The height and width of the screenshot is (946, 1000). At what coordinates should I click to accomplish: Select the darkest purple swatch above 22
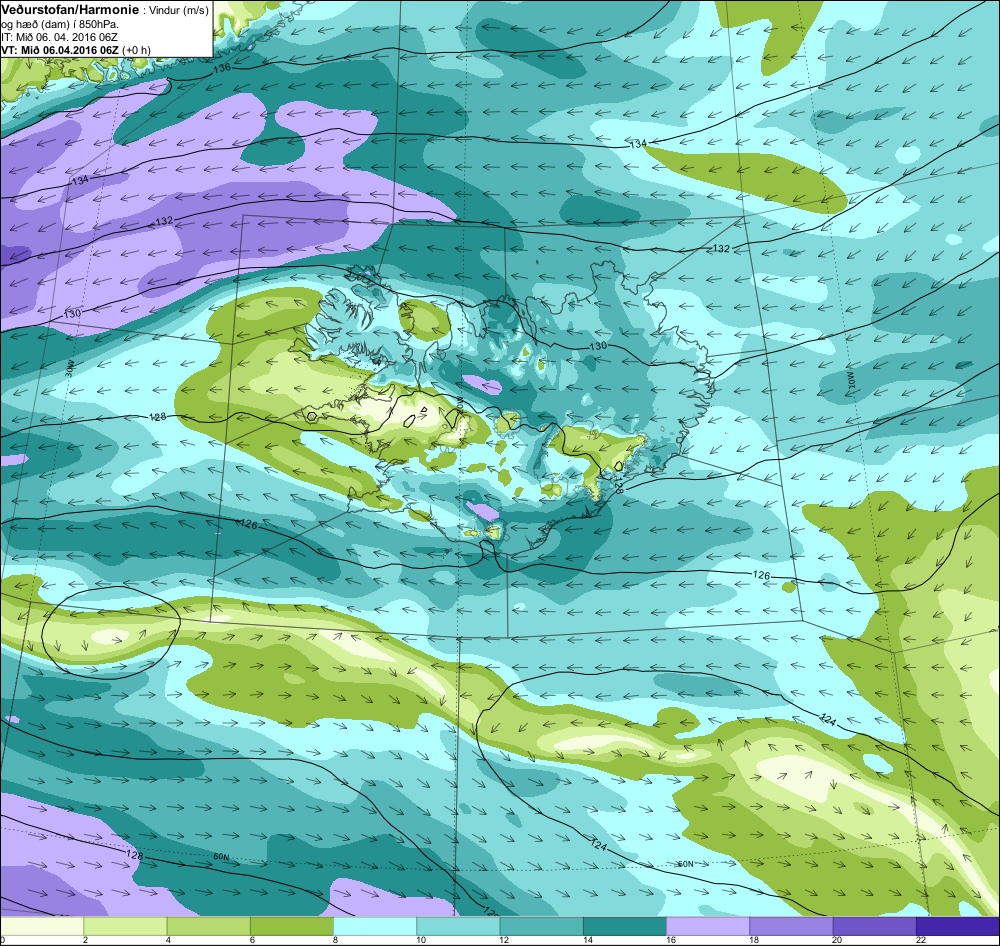tap(958, 925)
